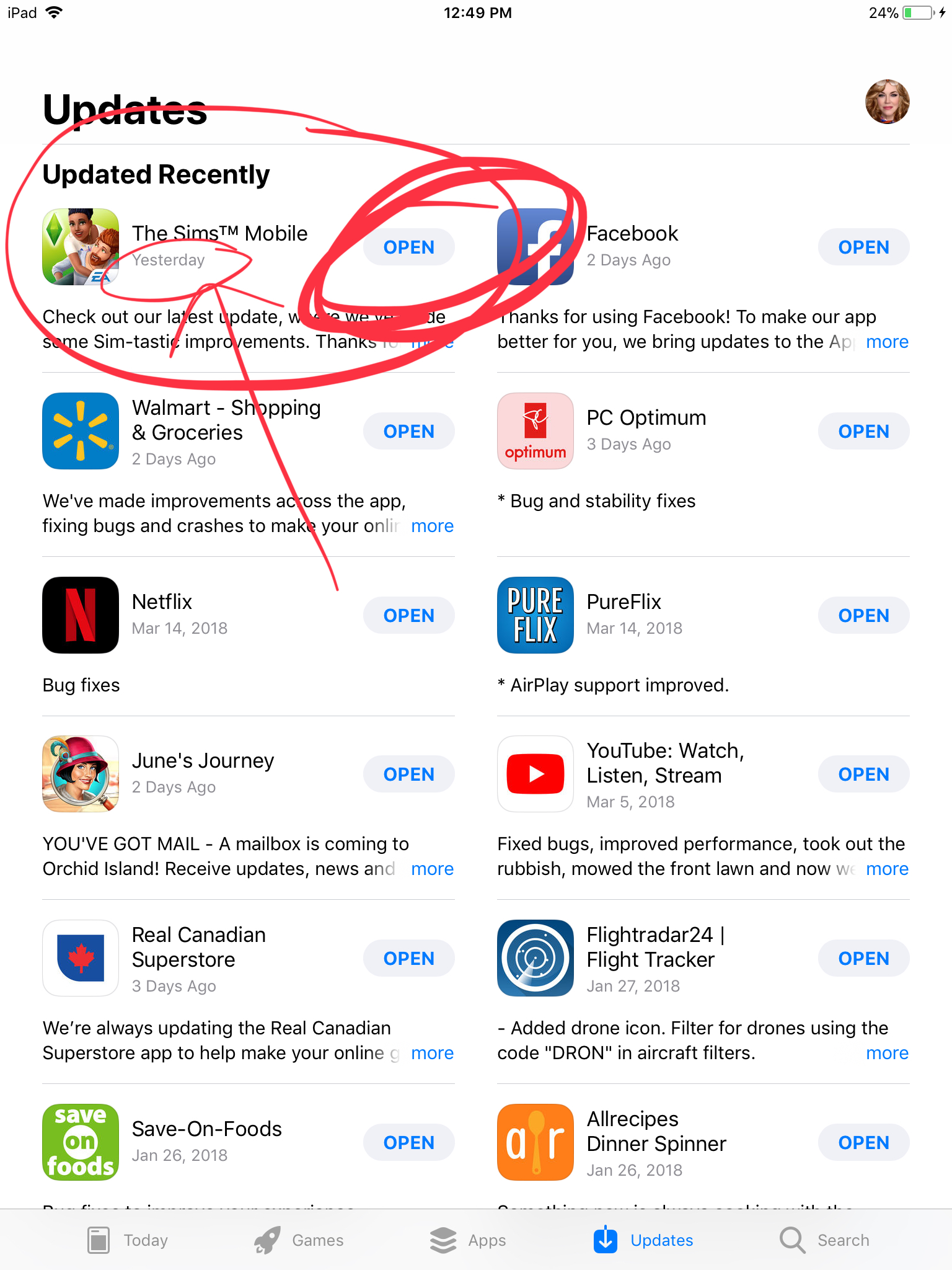Image resolution: width=952 pixels, height=1270 pixels.
Task: Tap the PC Optimum app icon
Action: [x=535, y=431]
